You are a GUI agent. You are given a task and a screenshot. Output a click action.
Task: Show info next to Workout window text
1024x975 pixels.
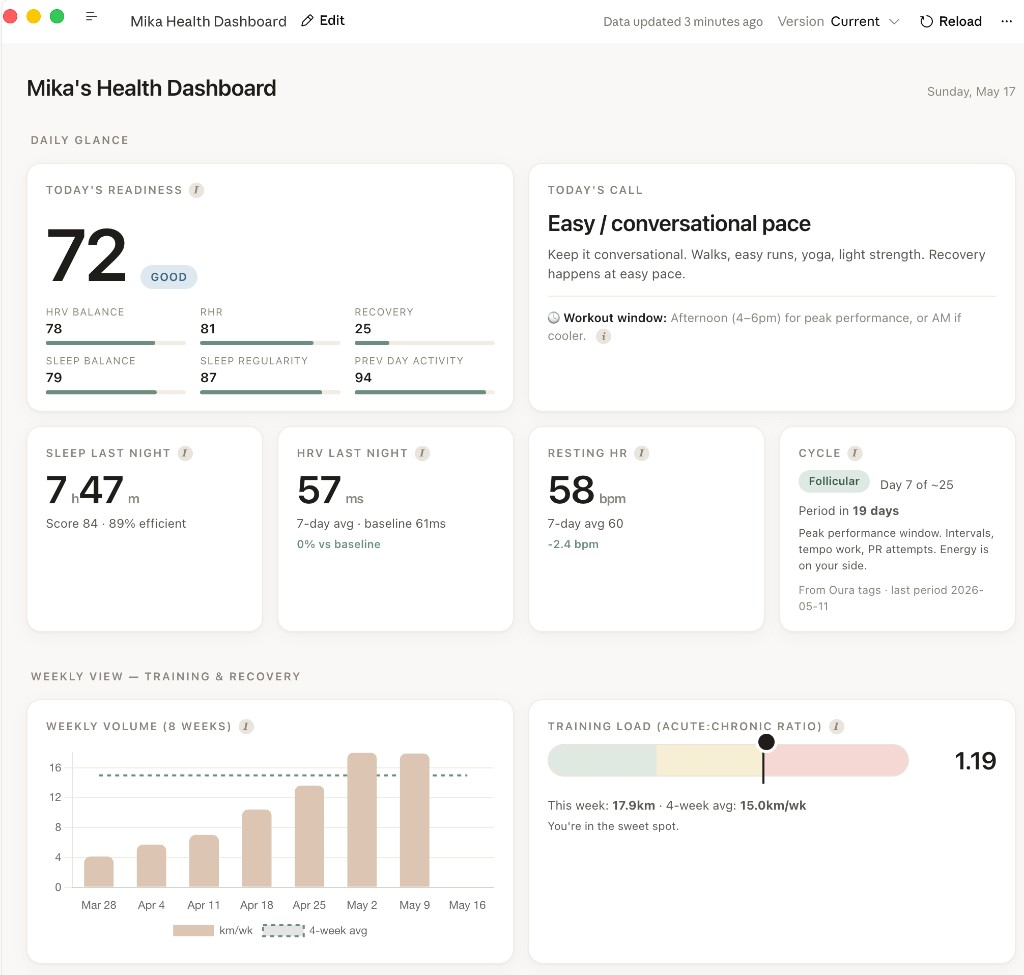(x=603, y=336)
